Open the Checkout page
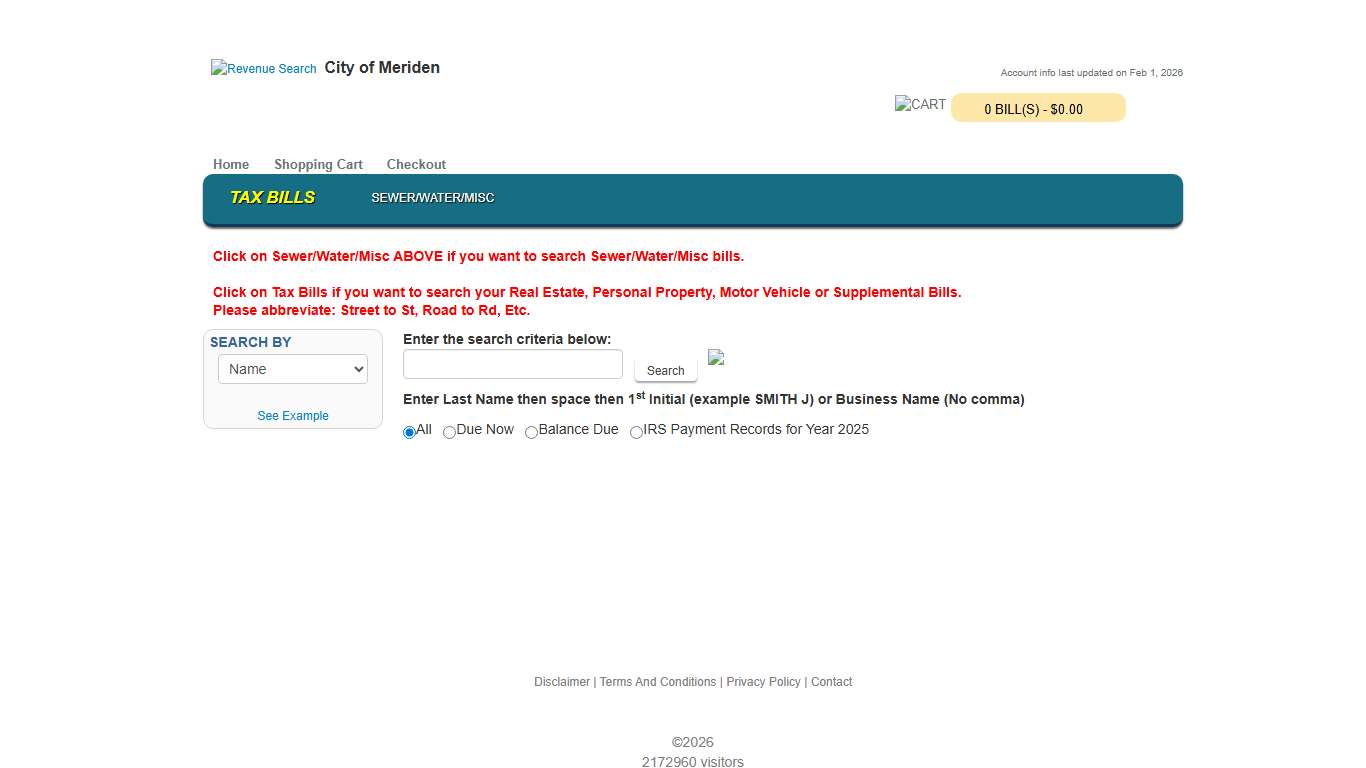The height and width of the screenshot is (768, 1366). click(416, 164)
